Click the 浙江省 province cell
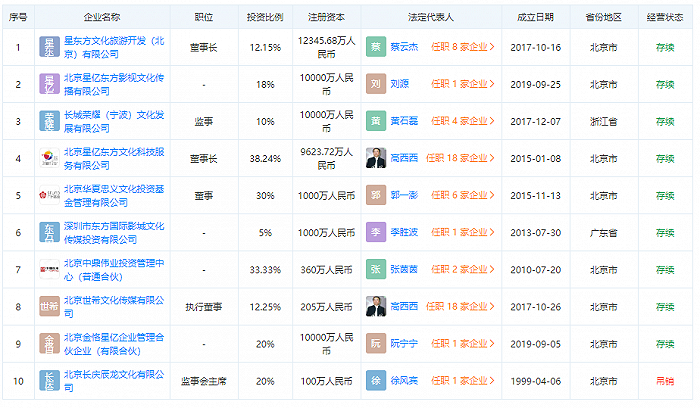Screen dimensions: 700x408 click(x=604, y=121)
